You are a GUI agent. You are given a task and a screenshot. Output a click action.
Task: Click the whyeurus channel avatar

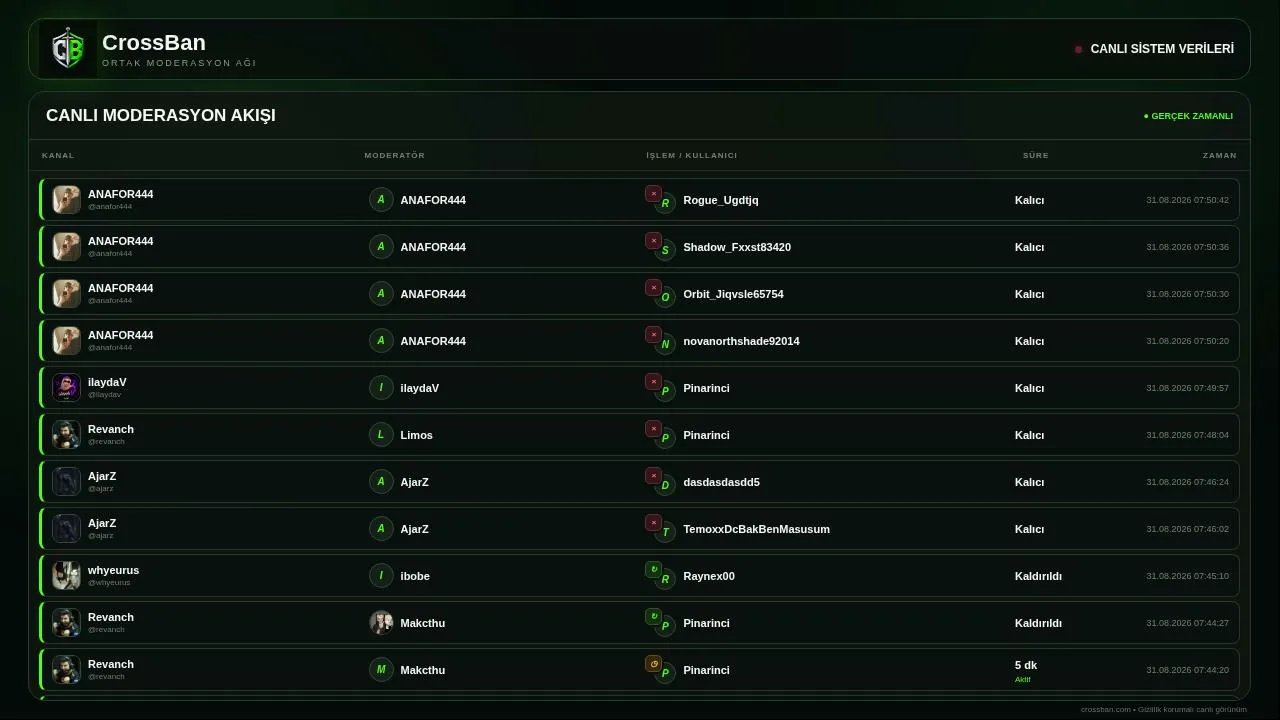coord(66,575)
